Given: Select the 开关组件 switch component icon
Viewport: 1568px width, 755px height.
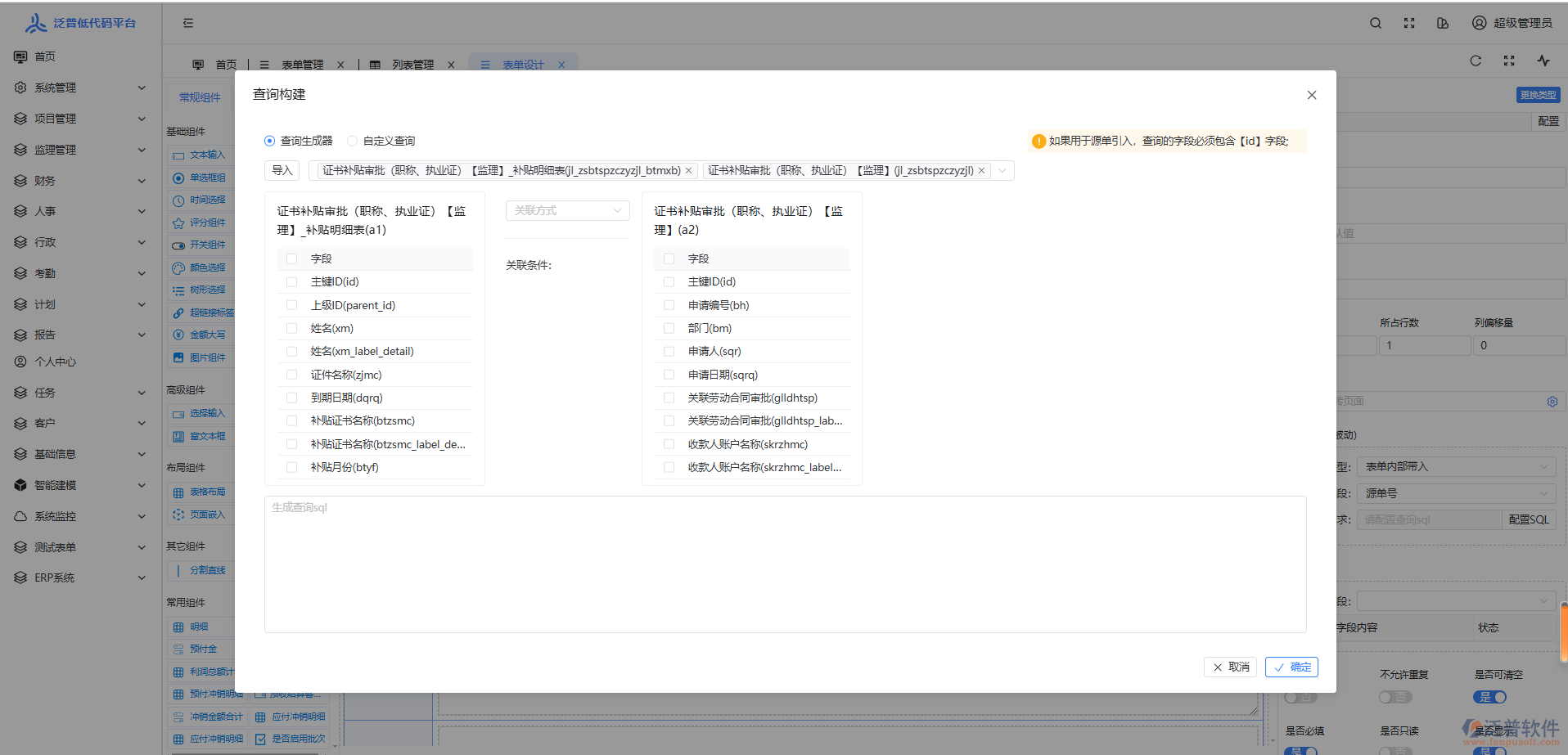Looking at the screenshot, I should click(178, 244).
